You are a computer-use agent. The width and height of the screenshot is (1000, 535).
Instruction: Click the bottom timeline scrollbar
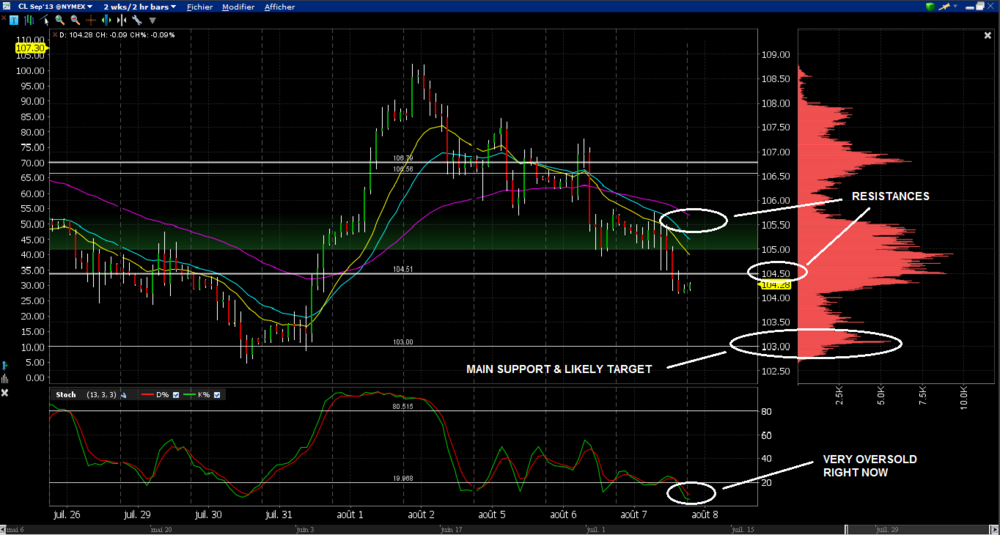(x=500, y=530)
